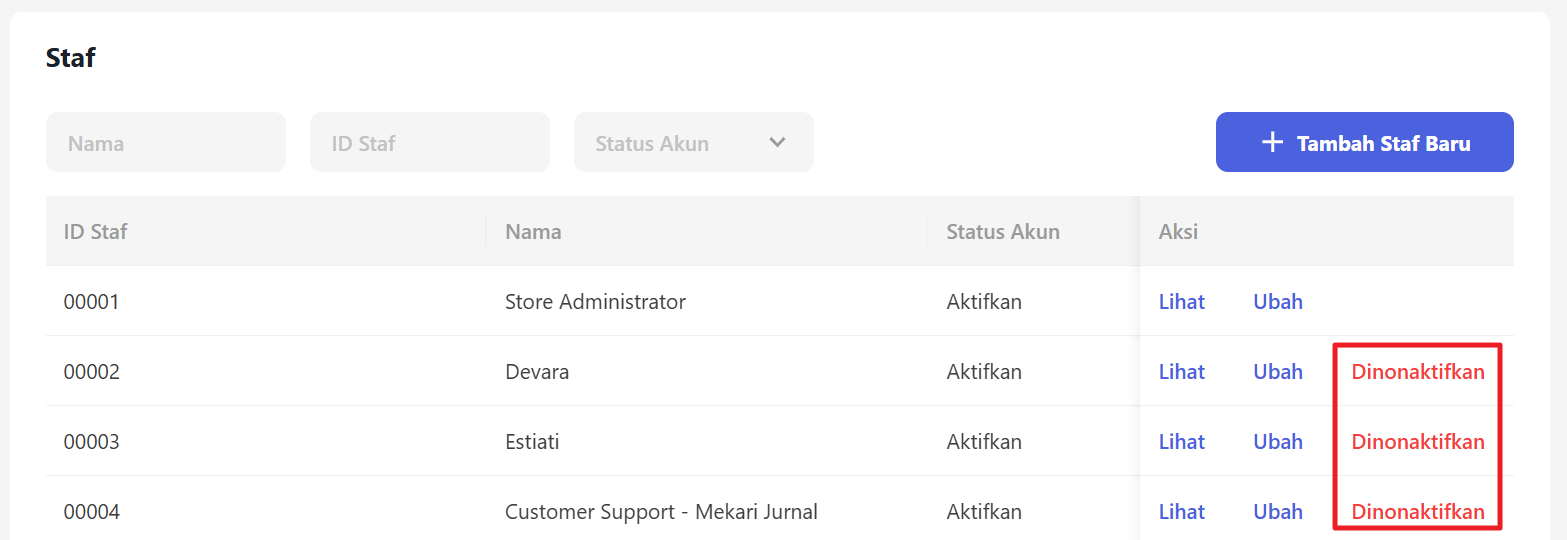This screenshot has height=540, width=1567.
Task: Click Ubah for staff Estiati
Action: (1277, 442)
